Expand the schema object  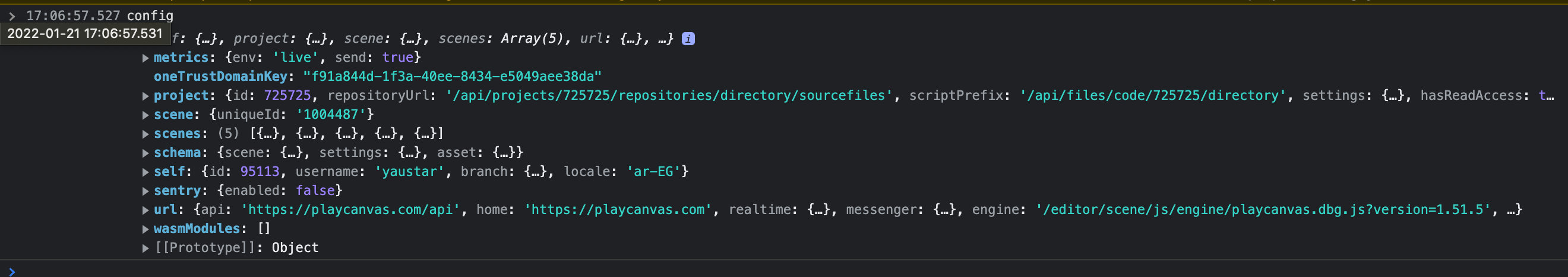point(146,153)
